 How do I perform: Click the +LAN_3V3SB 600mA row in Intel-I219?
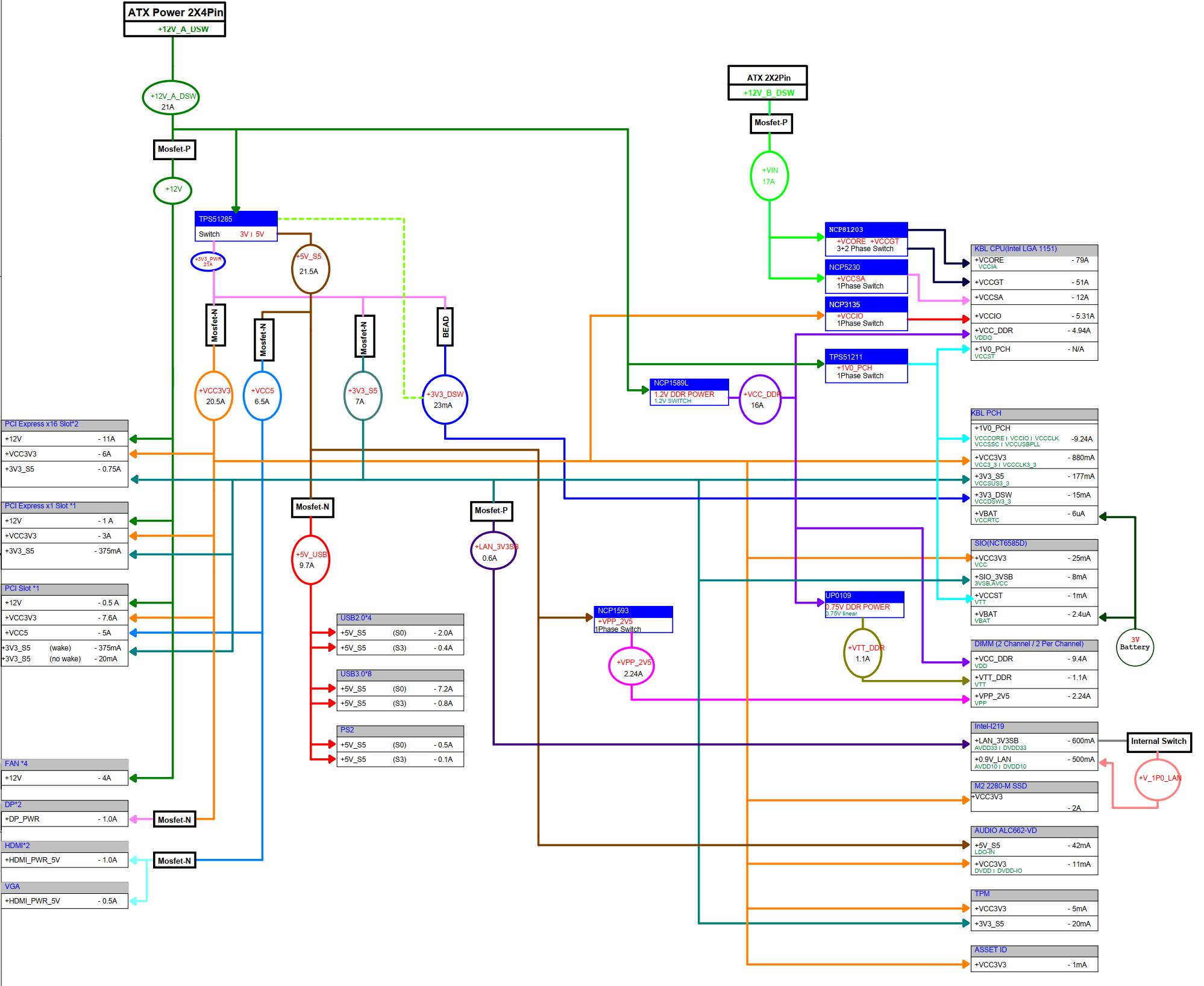[x=1034, y=743]
